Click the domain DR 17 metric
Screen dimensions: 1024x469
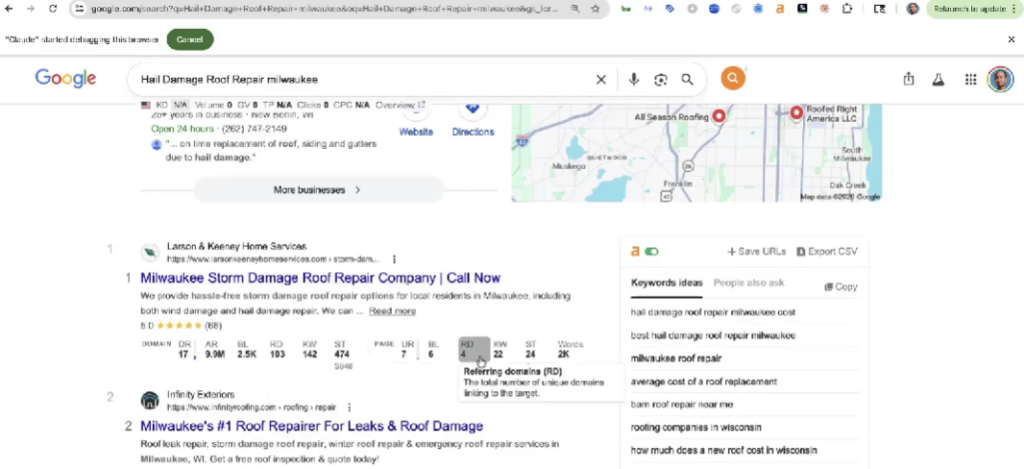(x=184, y=349)
